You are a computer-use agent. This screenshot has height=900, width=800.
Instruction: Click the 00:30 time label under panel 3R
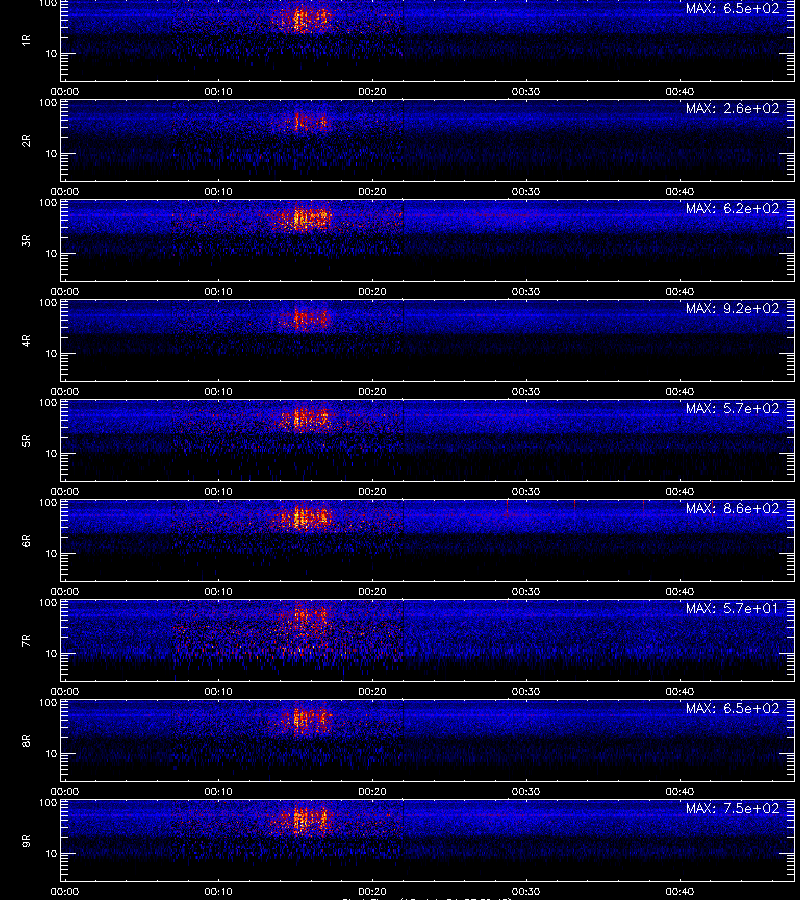click(x=526, y=292)
